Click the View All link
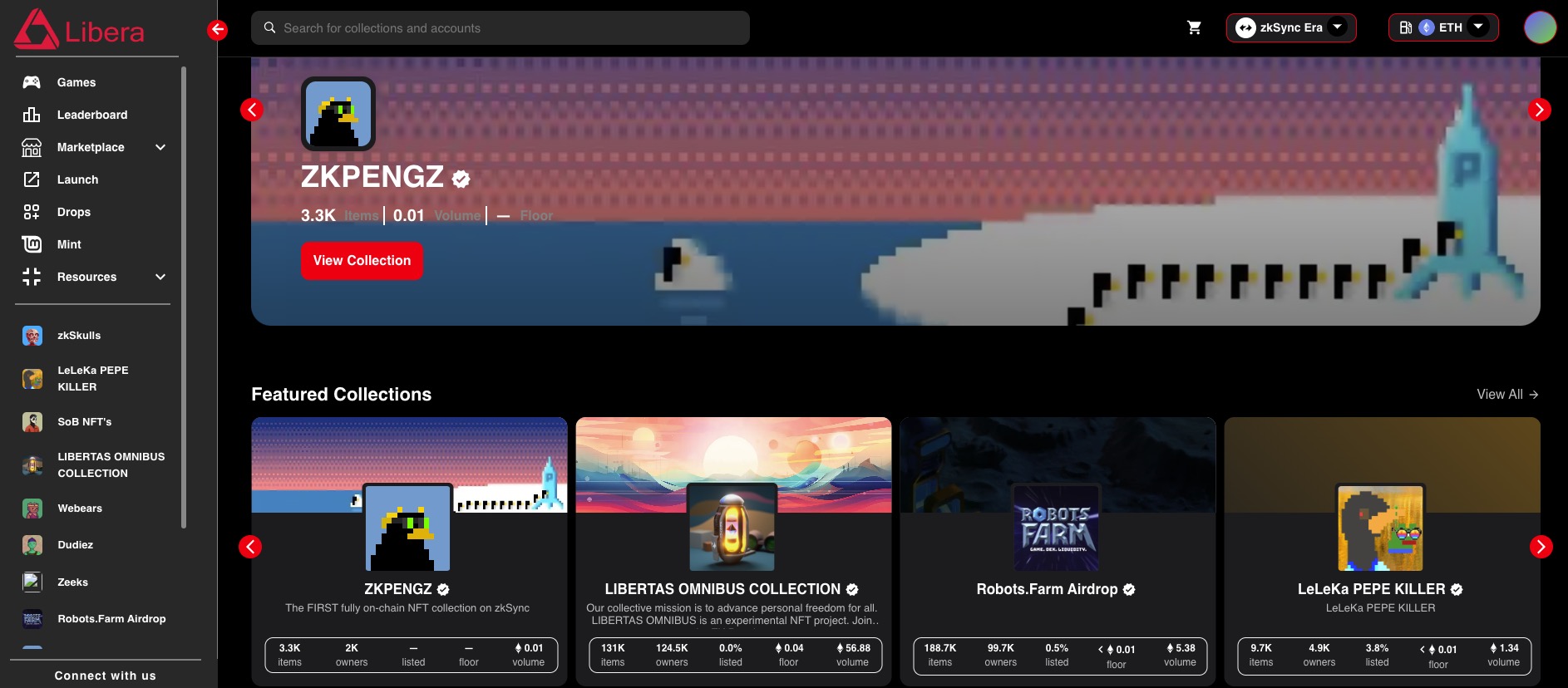This screenshot has height=688, width=1568. [1506, 395]
